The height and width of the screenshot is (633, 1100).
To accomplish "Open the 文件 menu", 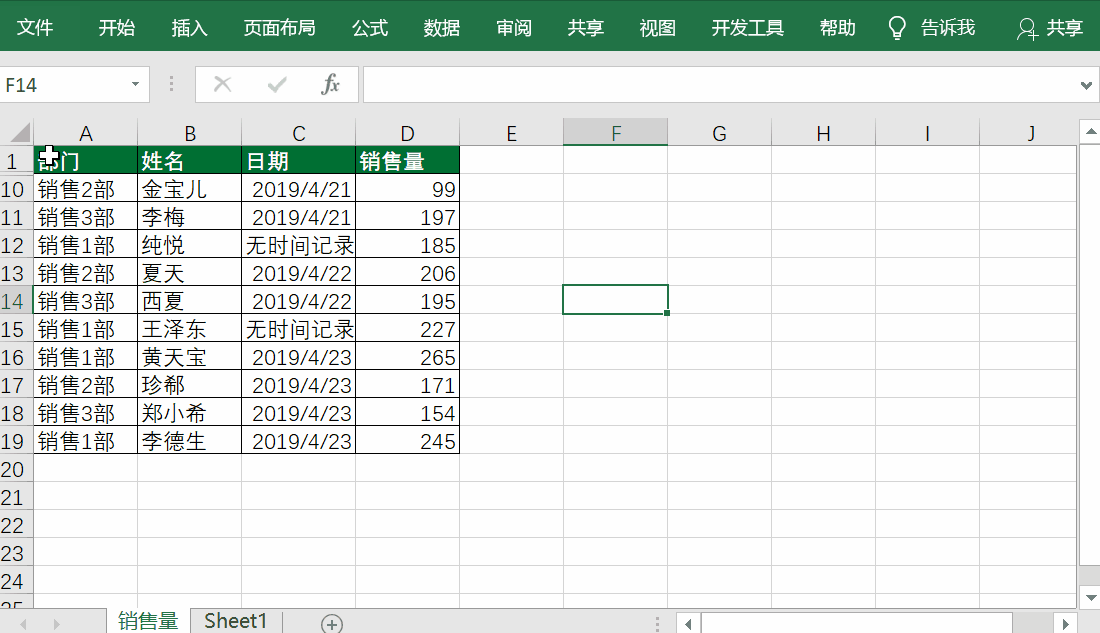I will pos(37,28).
